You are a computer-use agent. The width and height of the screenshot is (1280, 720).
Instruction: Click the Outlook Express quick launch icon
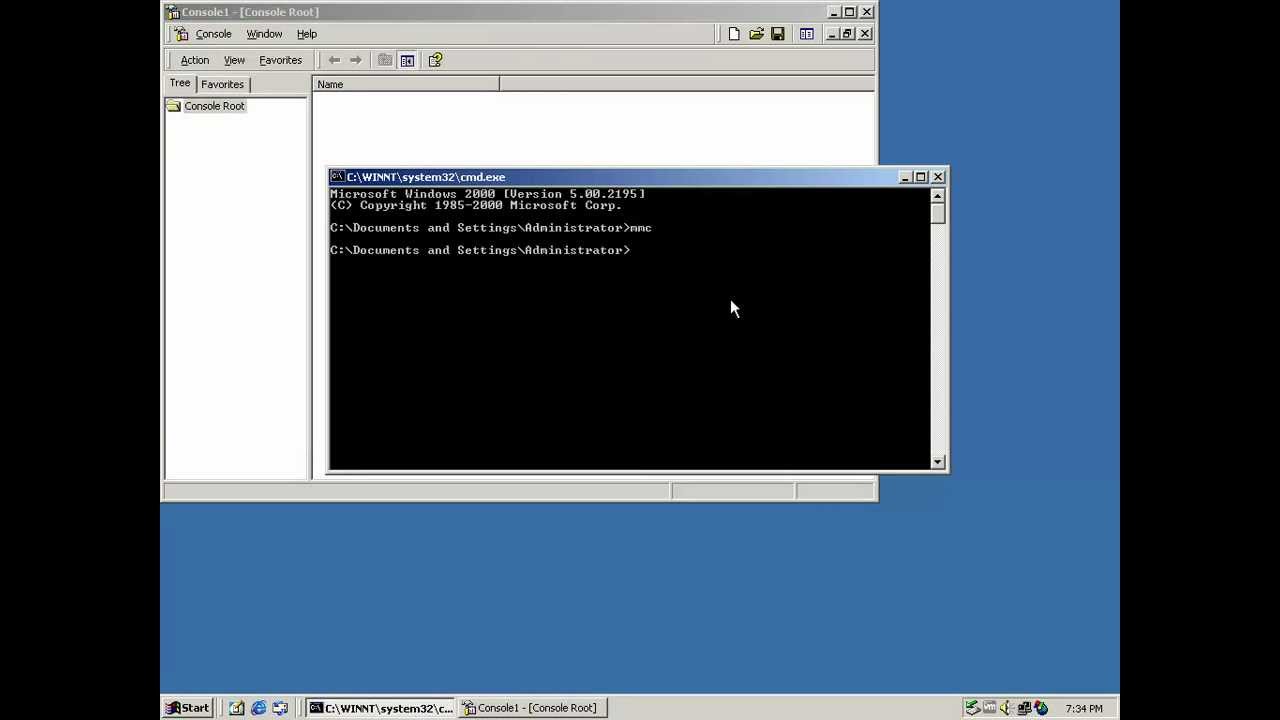[x=280, y=708]
